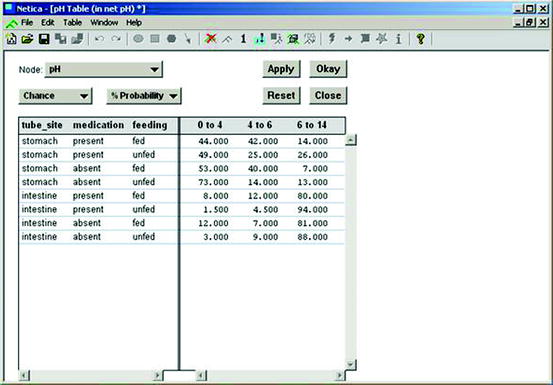
Task: Click the Okay button
Action: (328, 69)
